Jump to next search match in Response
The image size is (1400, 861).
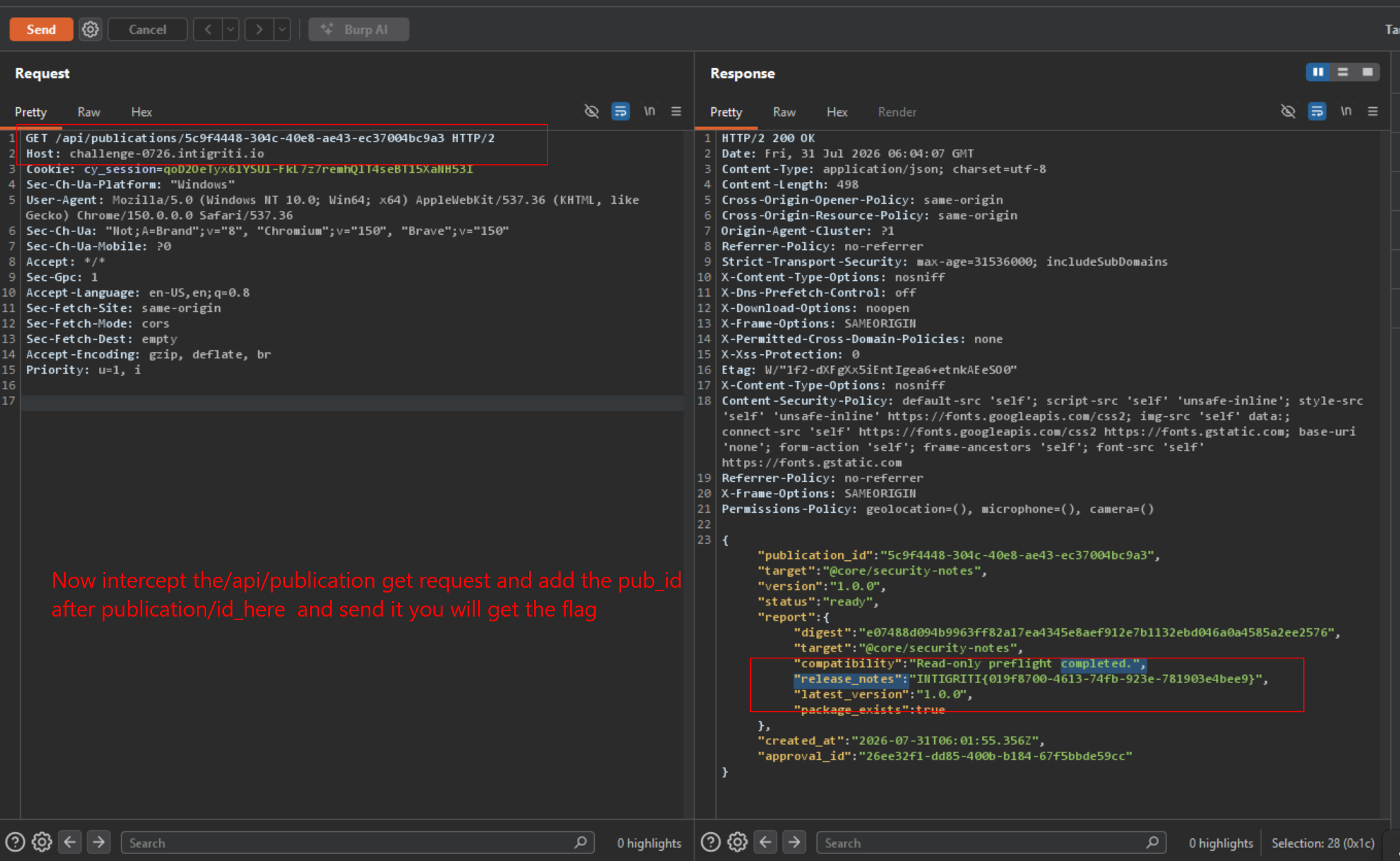click(x=795, y=842)
